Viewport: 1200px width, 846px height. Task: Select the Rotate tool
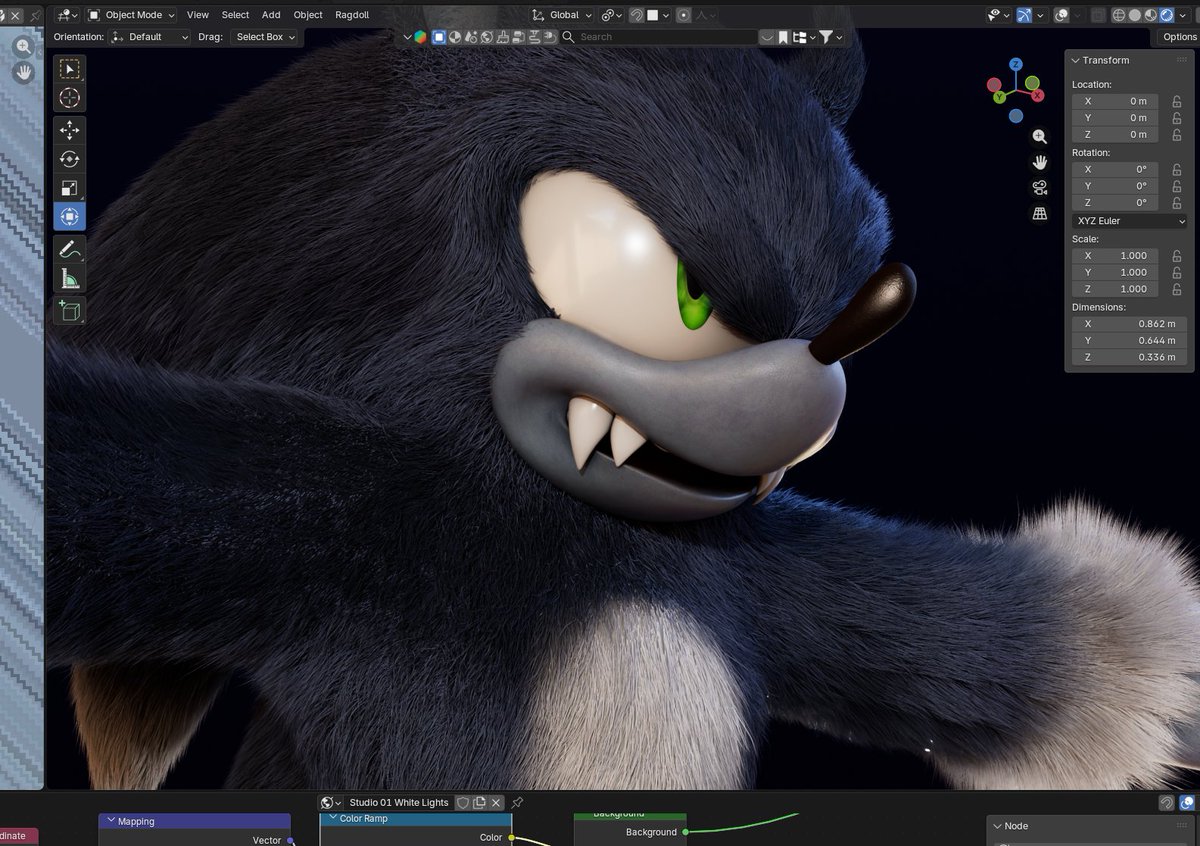tap(69, 159)
